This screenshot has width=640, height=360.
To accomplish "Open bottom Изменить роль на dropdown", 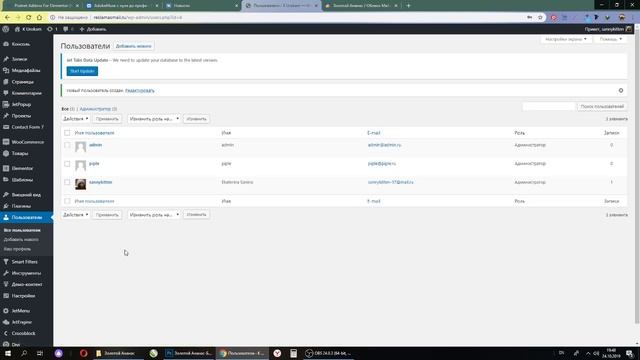I will click(154, 215).
